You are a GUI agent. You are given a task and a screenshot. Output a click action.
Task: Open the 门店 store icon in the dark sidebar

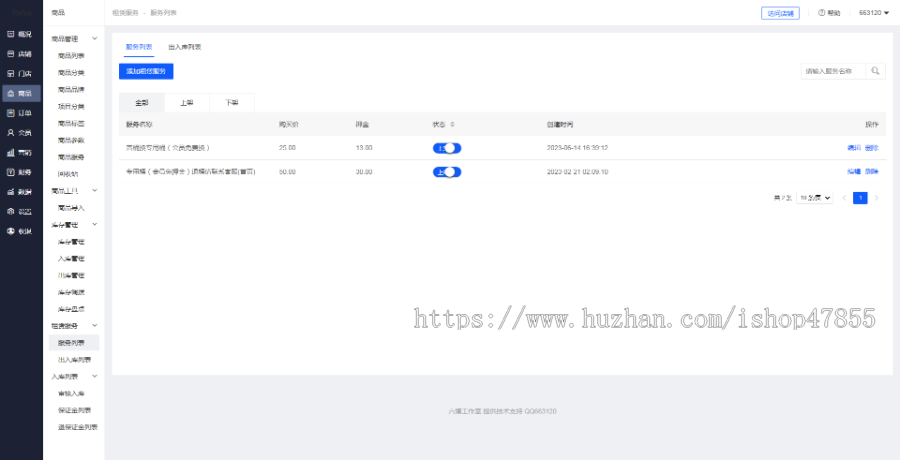tap(10, 74)
